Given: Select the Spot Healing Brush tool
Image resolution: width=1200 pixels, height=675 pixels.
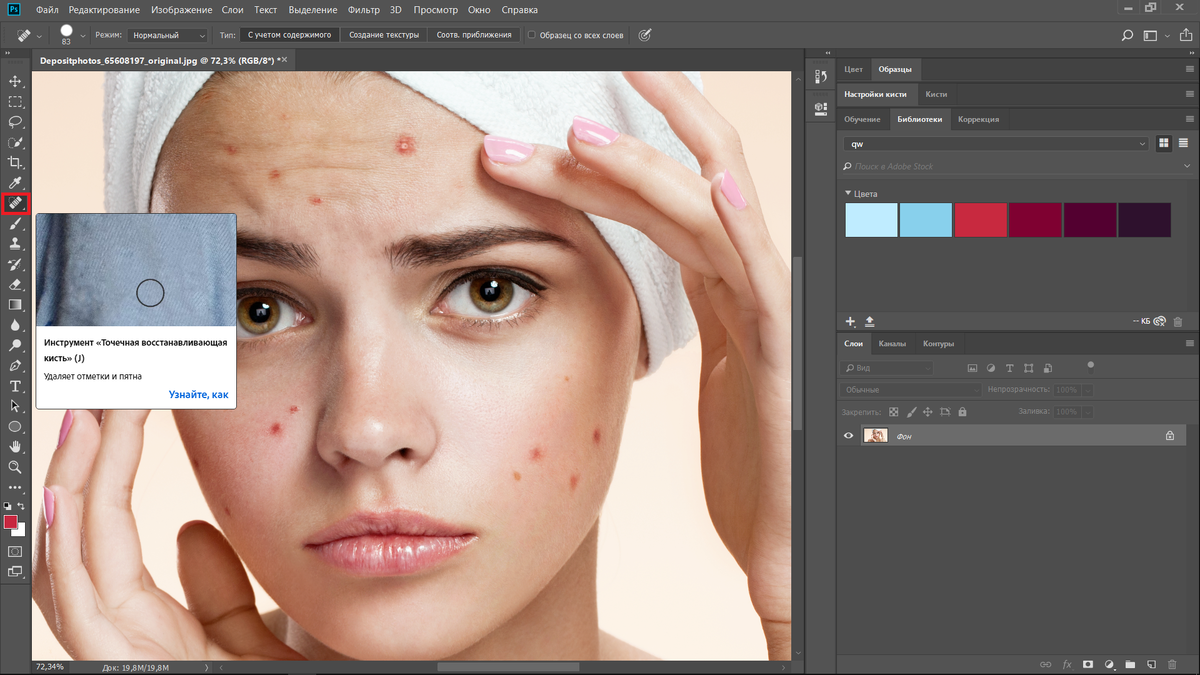Looking at the screenshot, I should click(x=15, y=203).
